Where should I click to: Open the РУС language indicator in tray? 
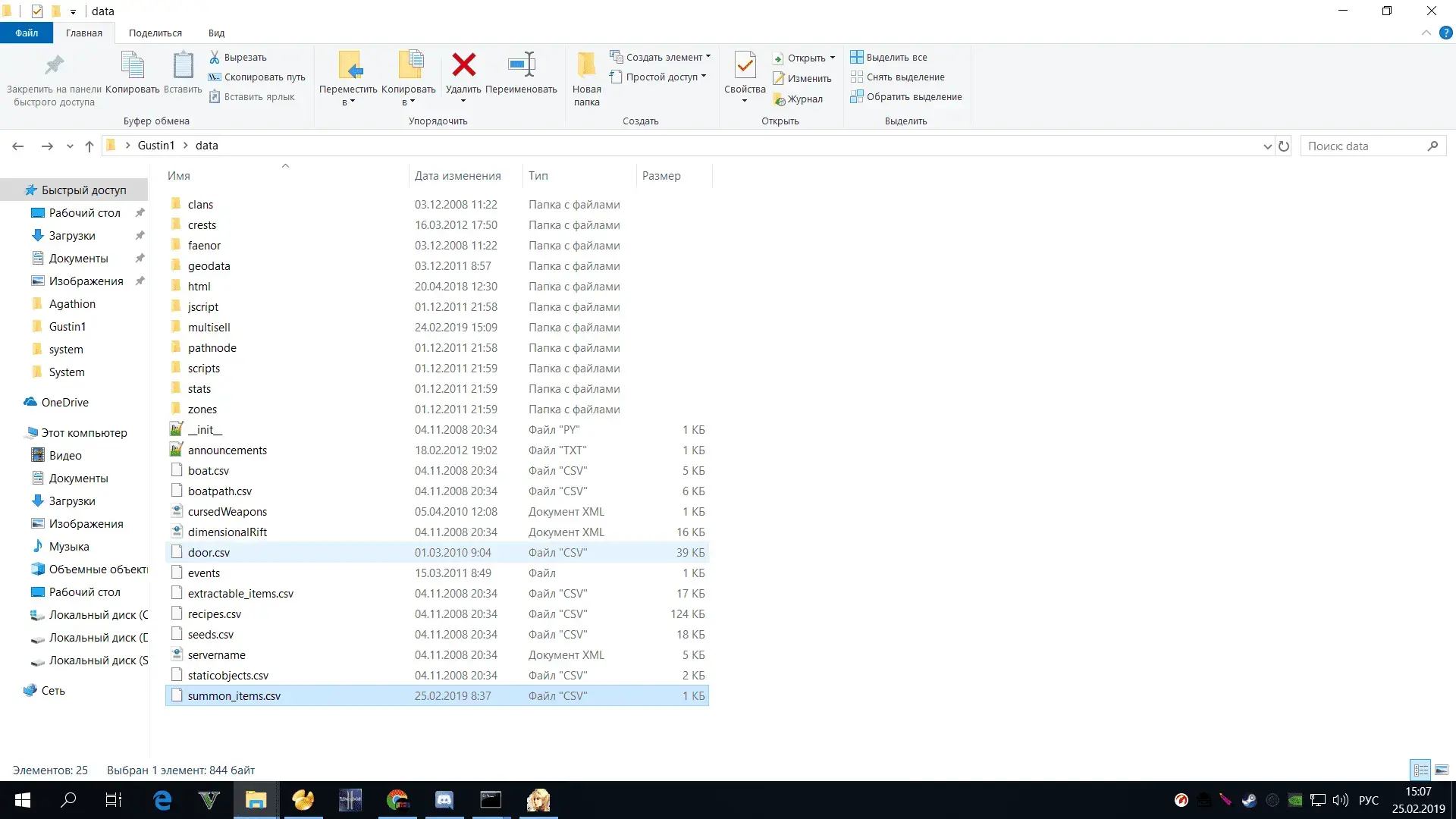pyautogui.click(x=1368, y=800)
